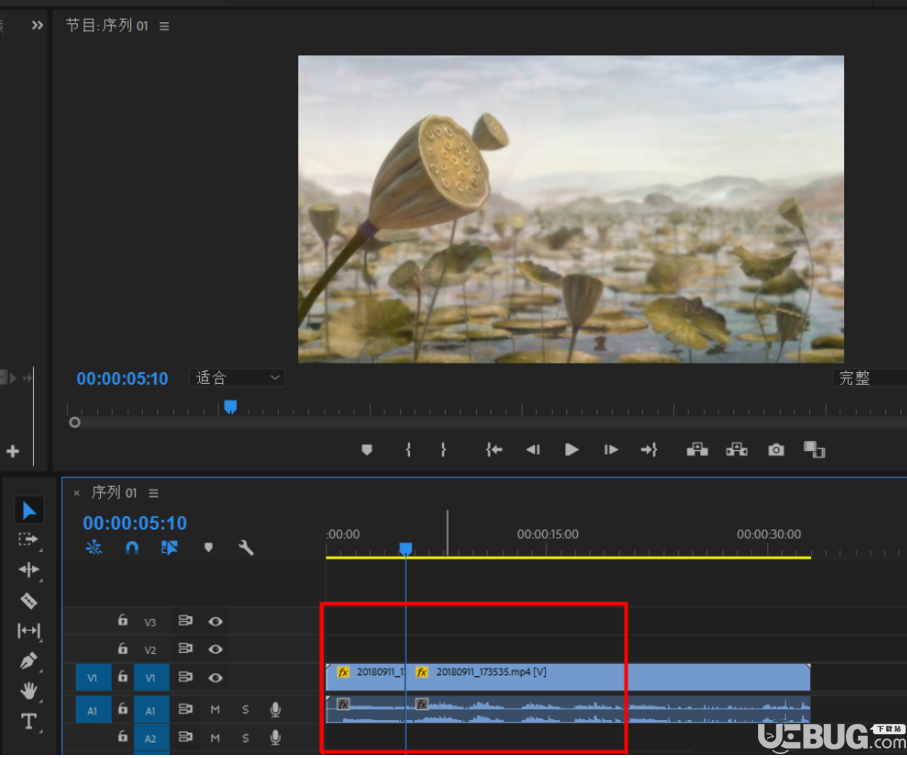907x758 pixels.
Task: Step back one frame
Action: (533, 450)
